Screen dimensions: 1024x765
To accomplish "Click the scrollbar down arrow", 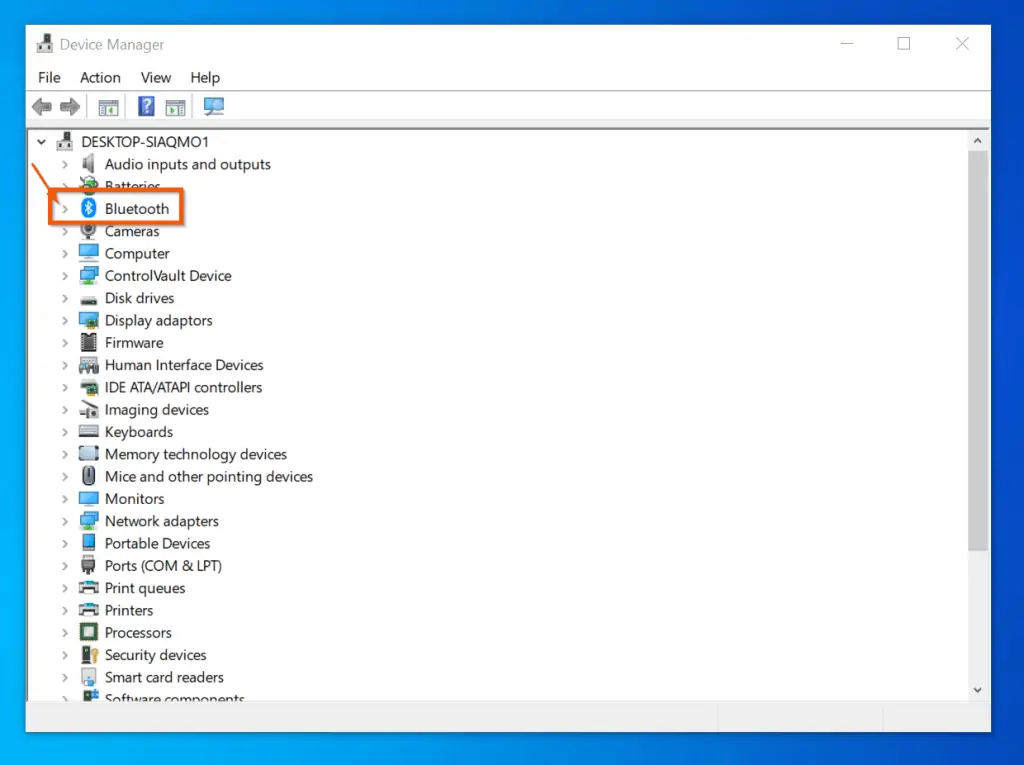I will click(x=977, y=689).
